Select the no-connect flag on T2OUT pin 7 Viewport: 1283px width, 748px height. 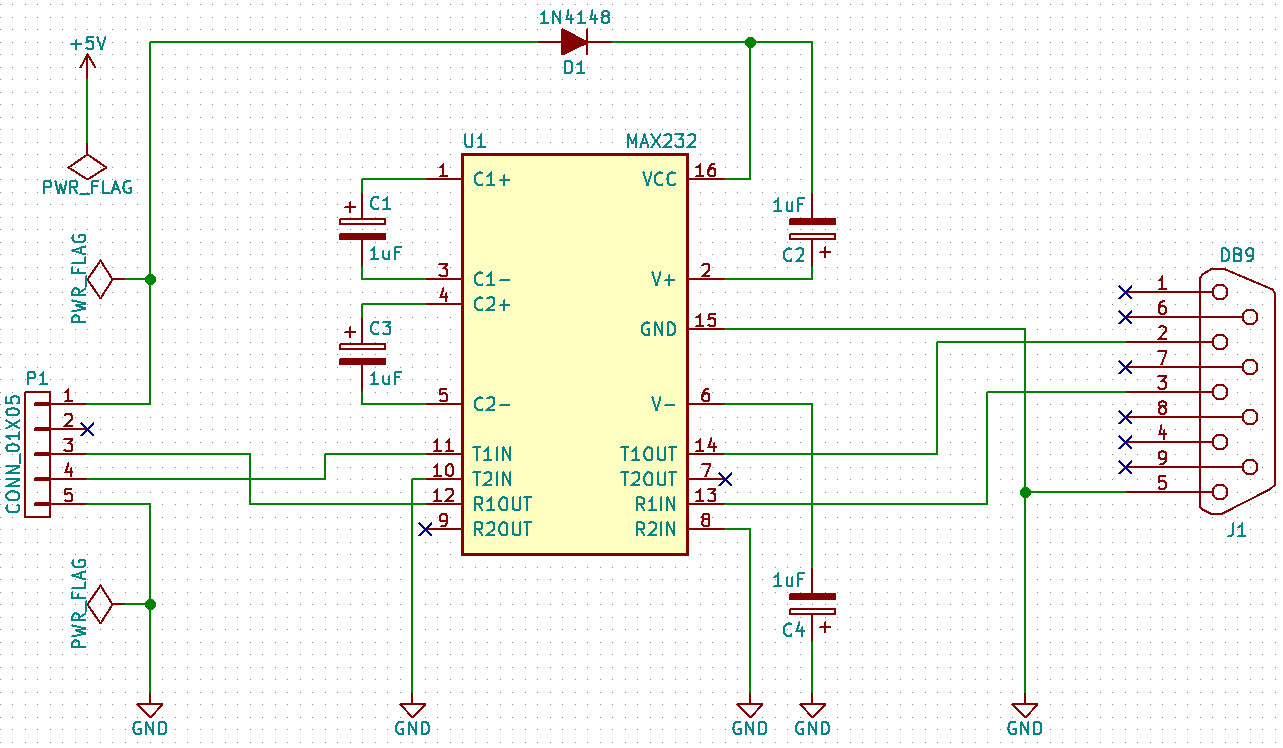725,479
